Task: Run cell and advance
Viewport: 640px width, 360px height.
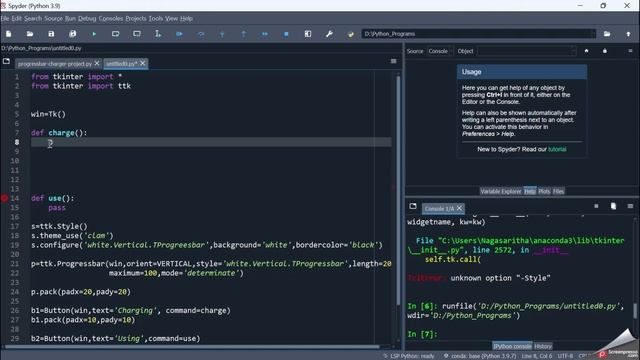Action: click(x=137, y=34)
